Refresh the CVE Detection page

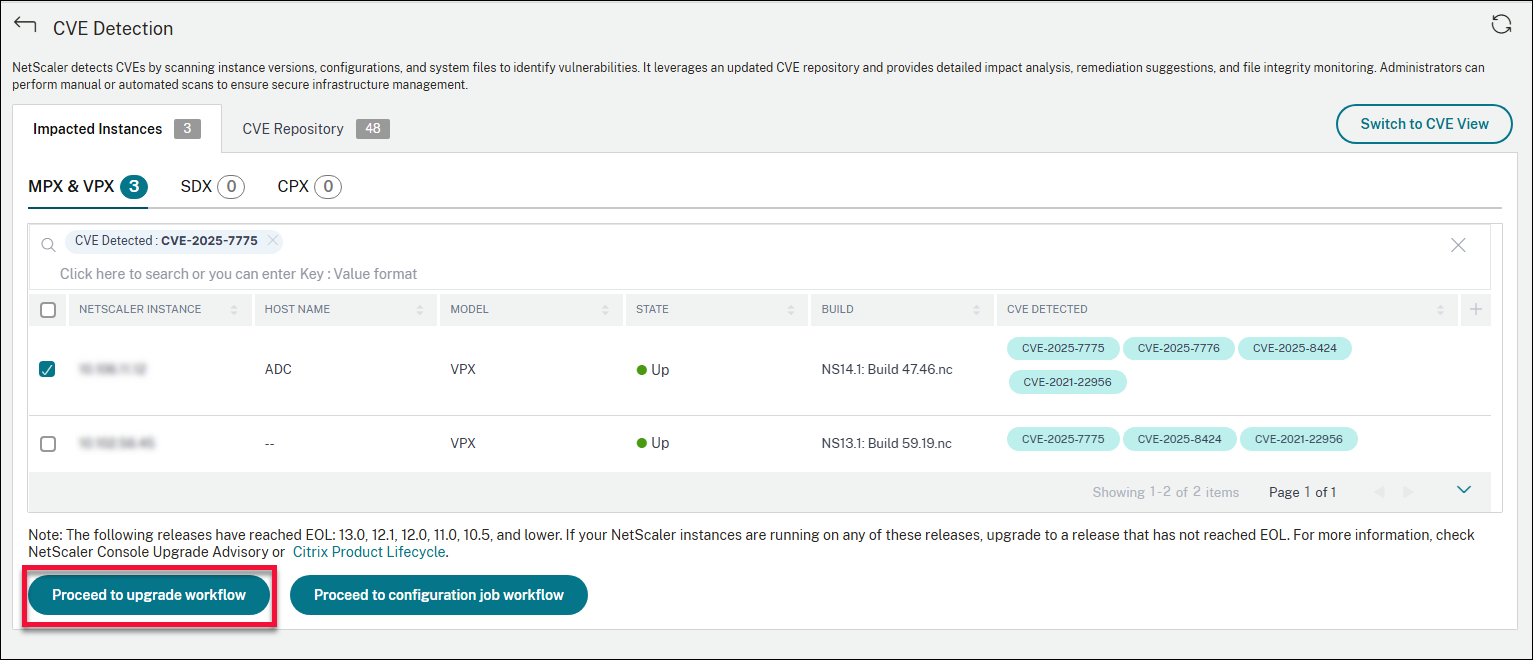(x=1501, y=25)
